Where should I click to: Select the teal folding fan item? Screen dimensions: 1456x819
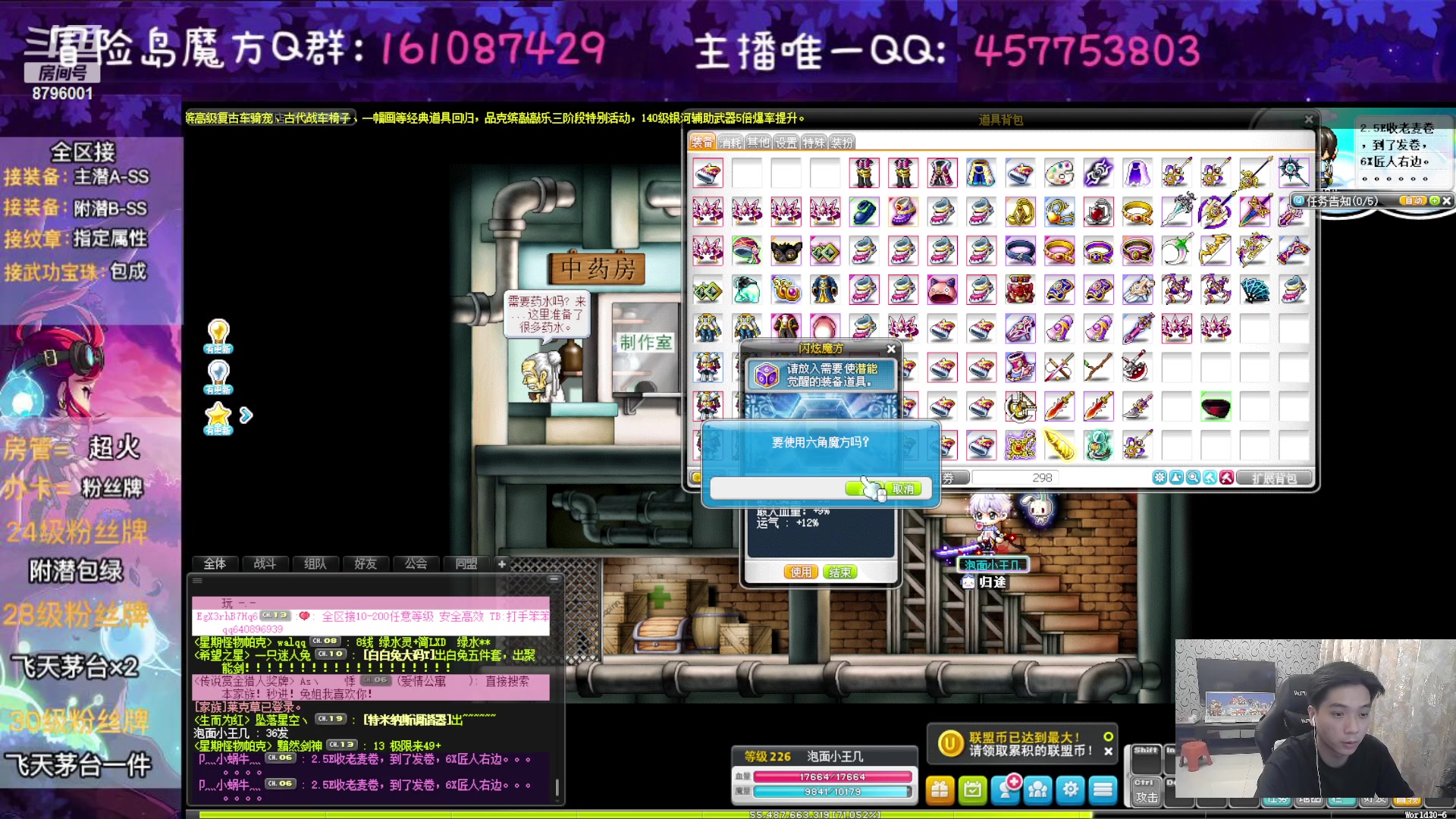[x=1254, y=290]
